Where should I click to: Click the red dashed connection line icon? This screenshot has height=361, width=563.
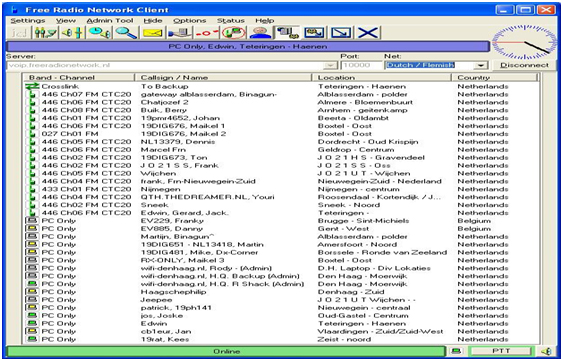(206, 33)
